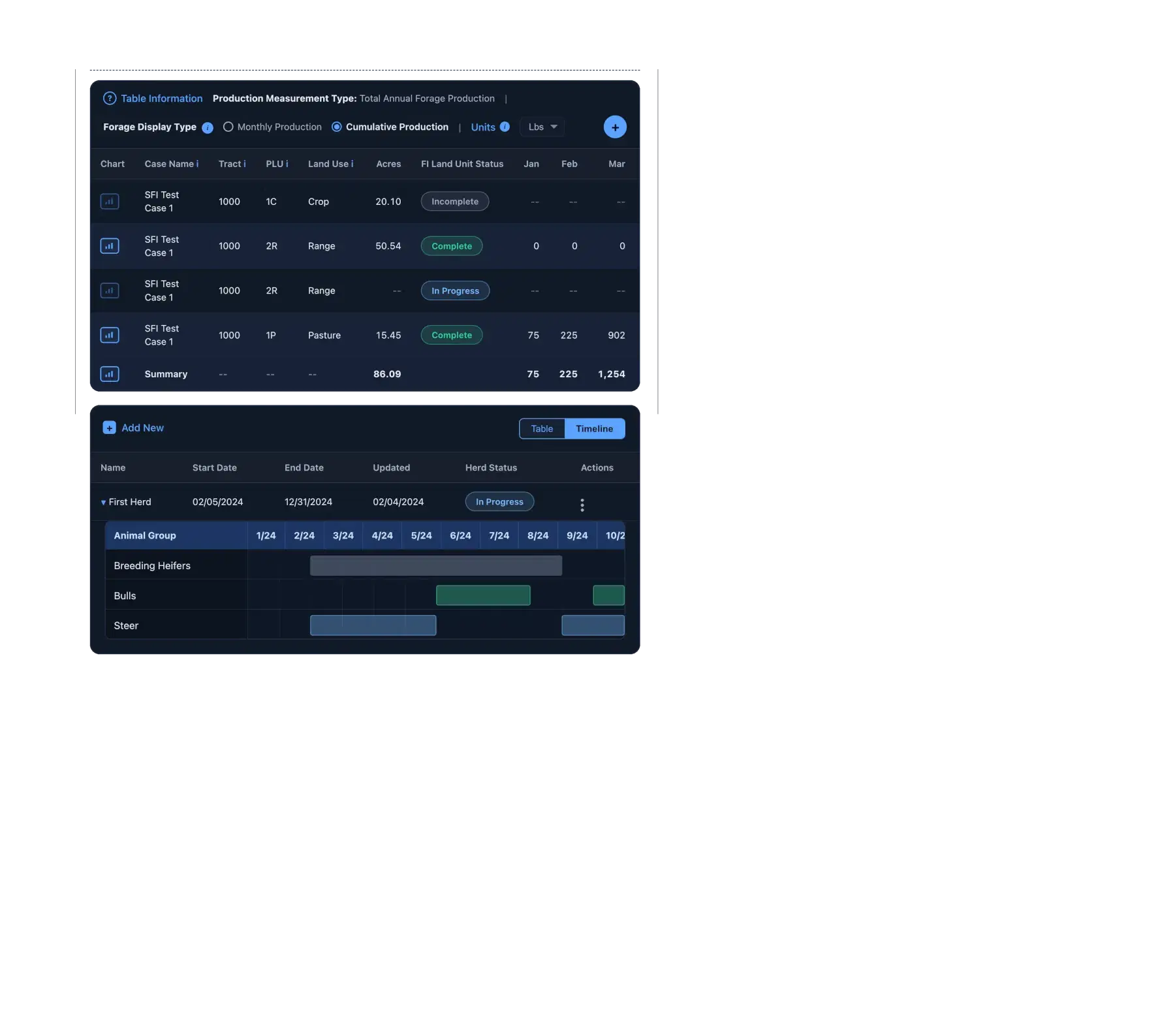Select the Bulls green bar spanning 6/24 to 7/24
Viewport: 1175px width, 1036px height.
click(x=483, y=595)
